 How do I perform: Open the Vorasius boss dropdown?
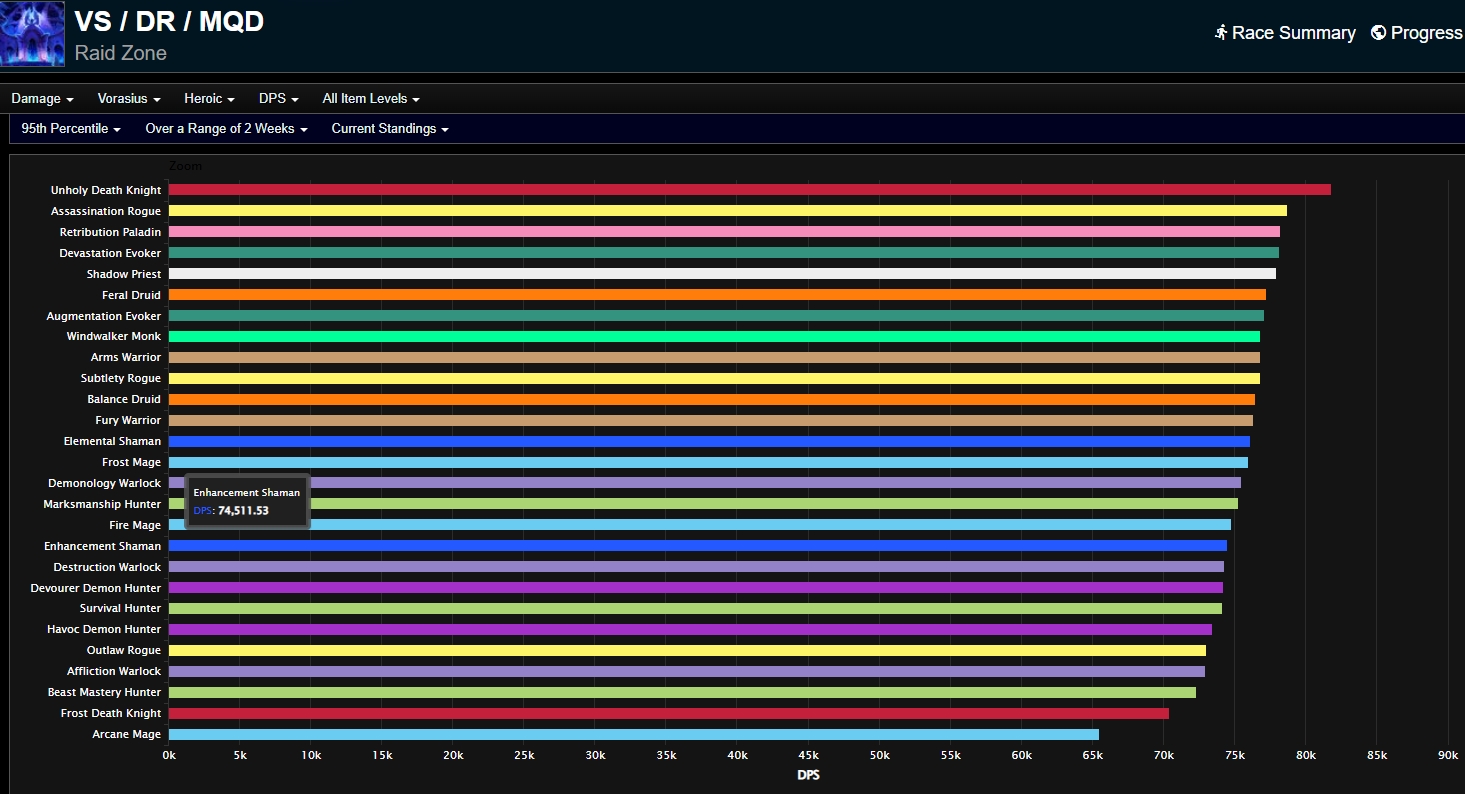[x=129, y=99]
